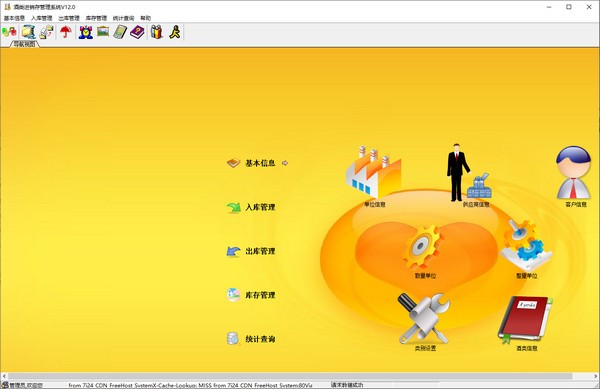Click the framed landscape picture toolbar icon
600x389 pixels.
pyautogui.click(x=103, y=31)
